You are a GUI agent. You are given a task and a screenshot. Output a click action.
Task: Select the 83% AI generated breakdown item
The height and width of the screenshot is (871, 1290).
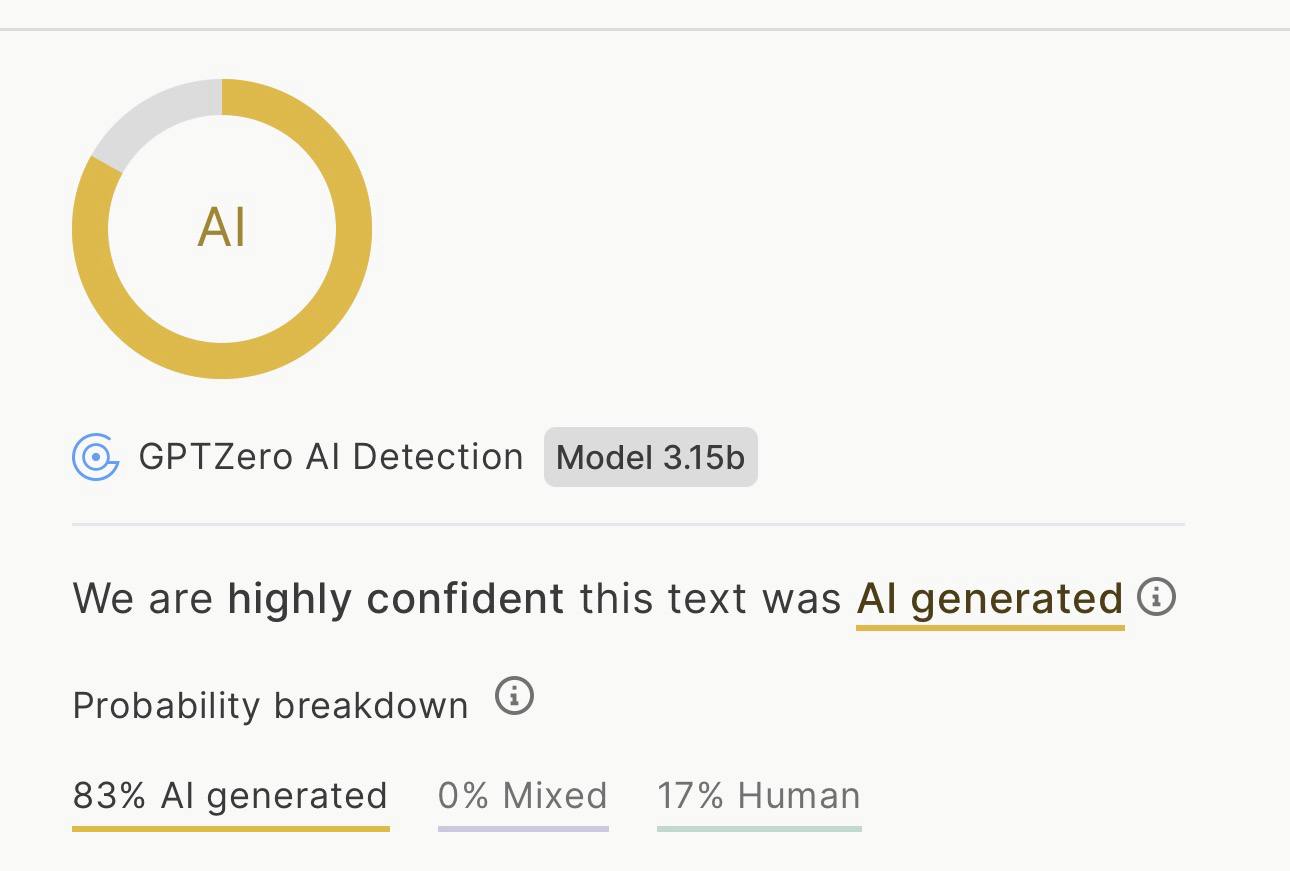(230, 796)
